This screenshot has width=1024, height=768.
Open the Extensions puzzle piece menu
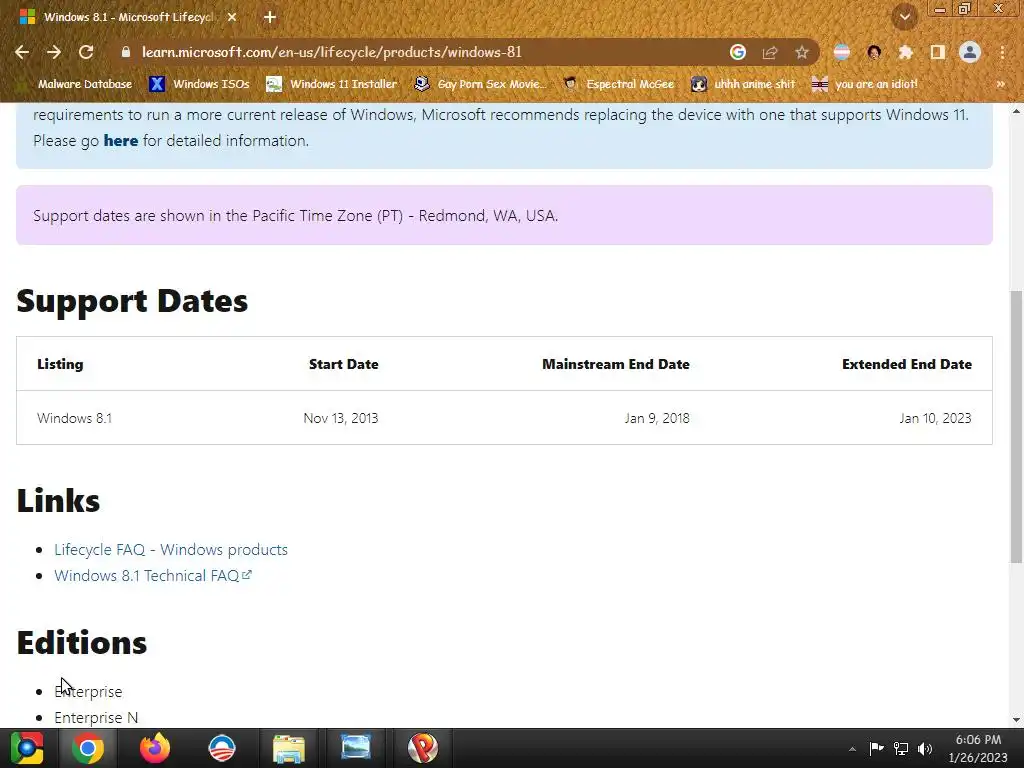click(905, 52)
